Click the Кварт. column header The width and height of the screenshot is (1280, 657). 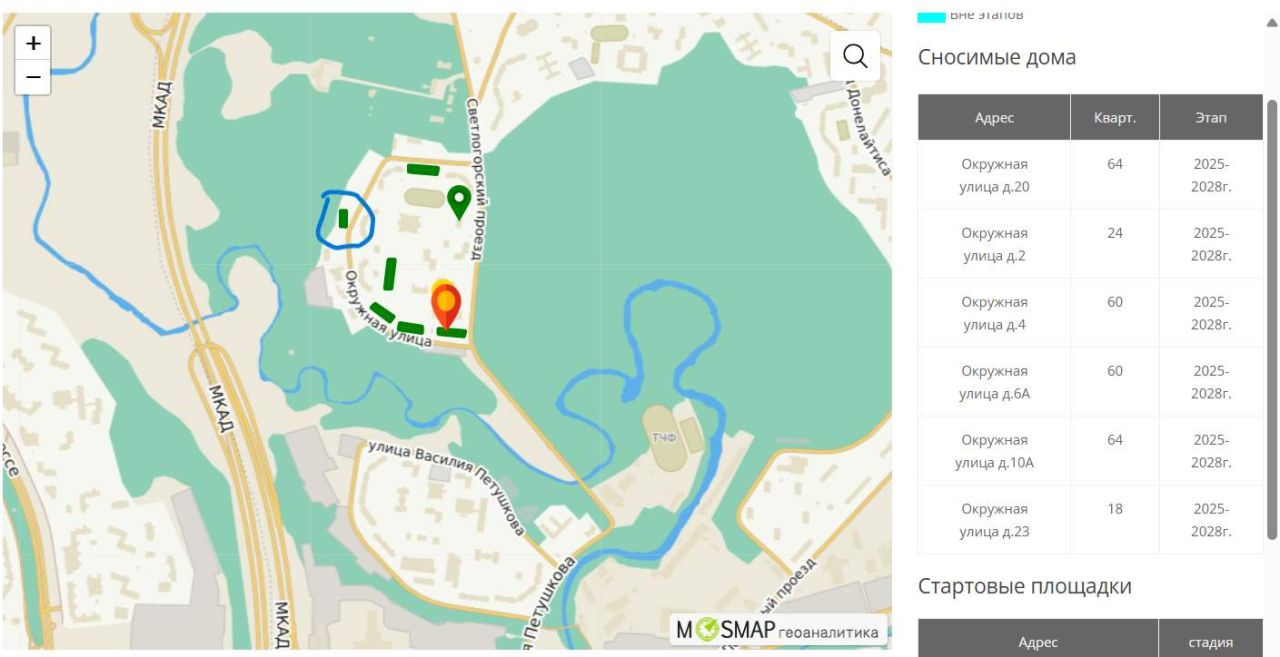click(x=1114, y=118)
